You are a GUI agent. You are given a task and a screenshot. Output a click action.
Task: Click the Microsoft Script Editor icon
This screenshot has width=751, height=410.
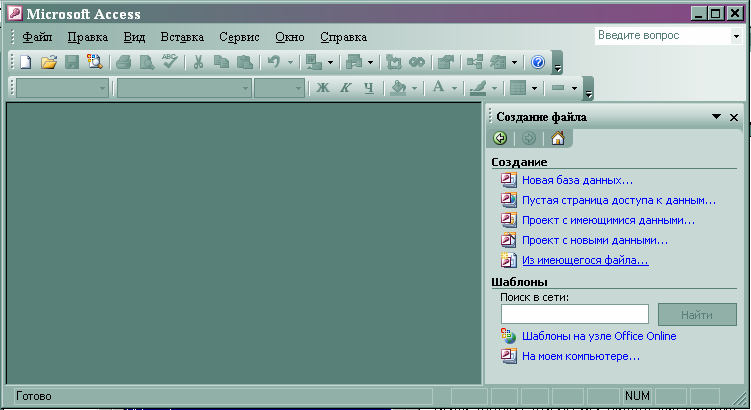417,62
